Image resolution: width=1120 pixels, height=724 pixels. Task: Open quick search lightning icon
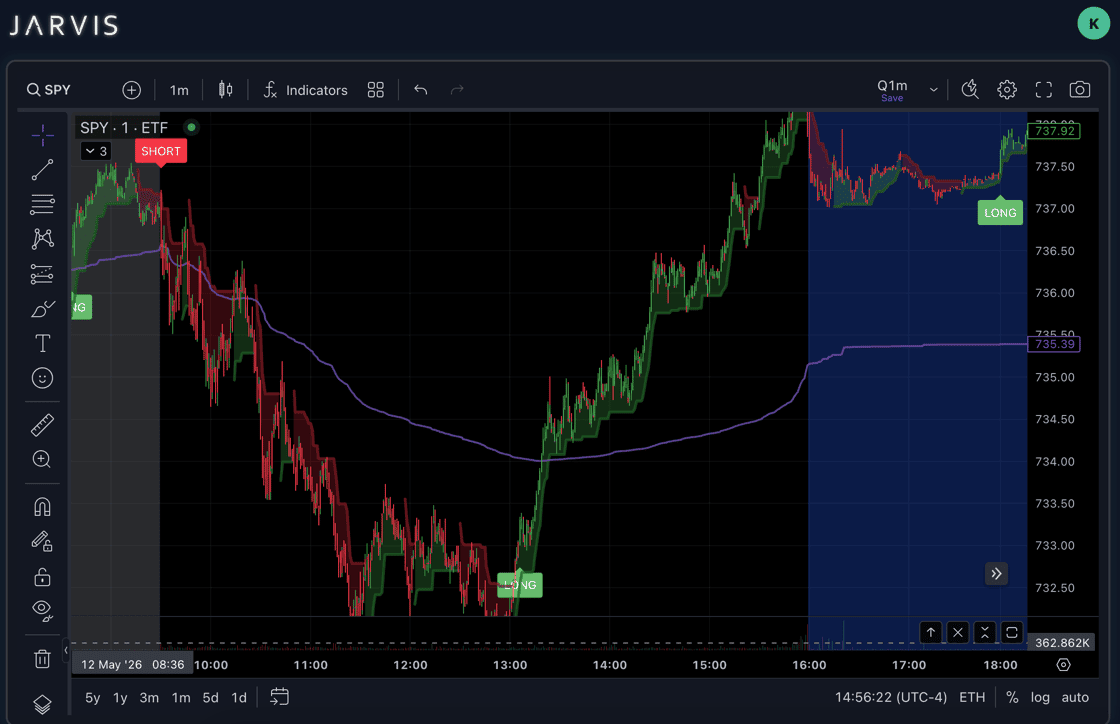point(970,90)
